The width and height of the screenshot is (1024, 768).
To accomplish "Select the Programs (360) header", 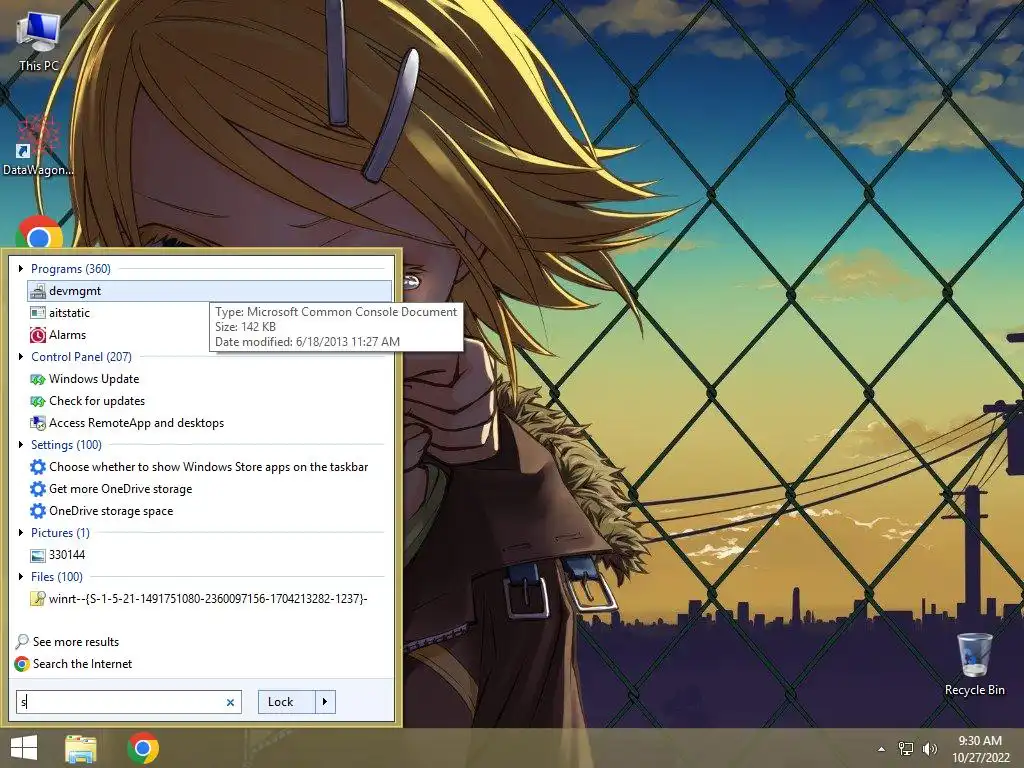I will coord(71,269).
